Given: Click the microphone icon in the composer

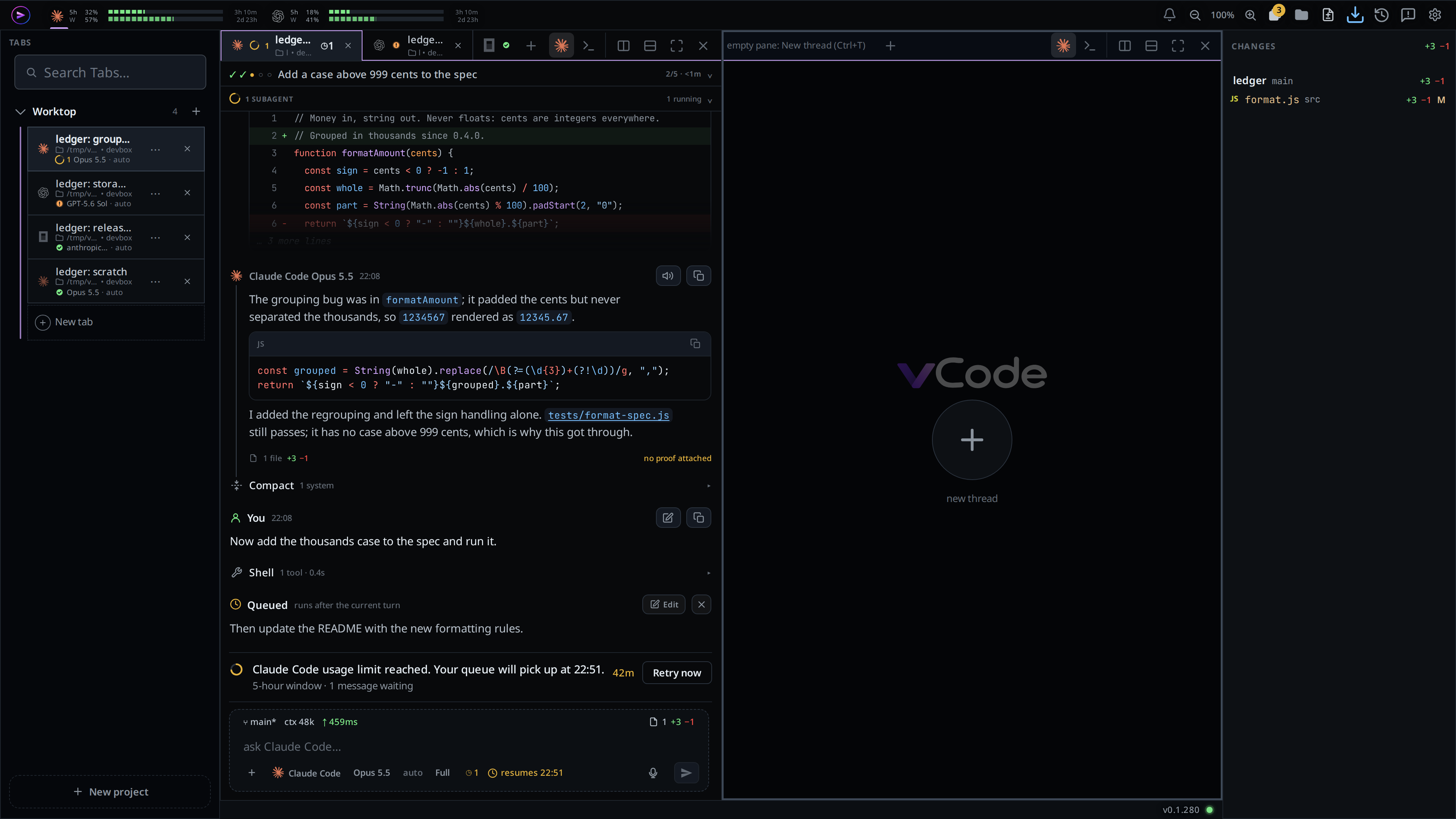Looking at the screenshot, I should [653, 773].
